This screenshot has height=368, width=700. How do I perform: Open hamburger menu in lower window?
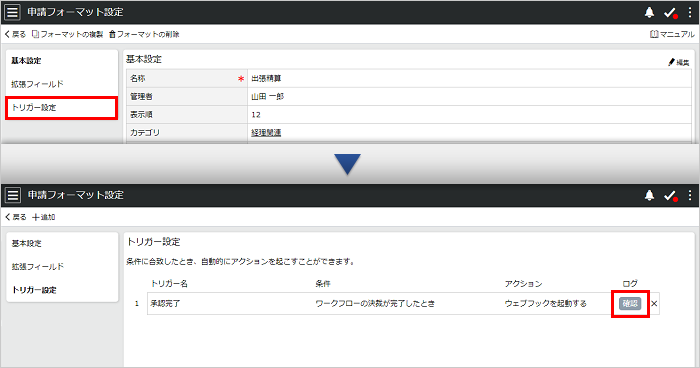13,195
